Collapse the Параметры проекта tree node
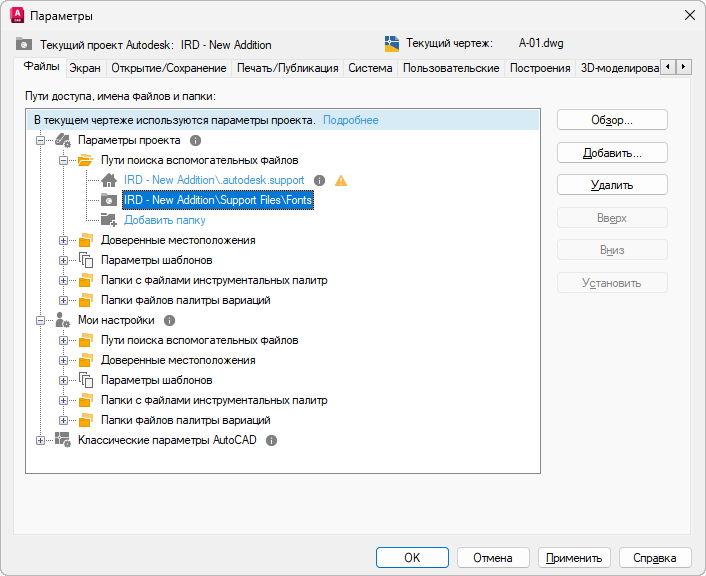The height and width of the screenshot is (576, 706). tap(41, 141)
